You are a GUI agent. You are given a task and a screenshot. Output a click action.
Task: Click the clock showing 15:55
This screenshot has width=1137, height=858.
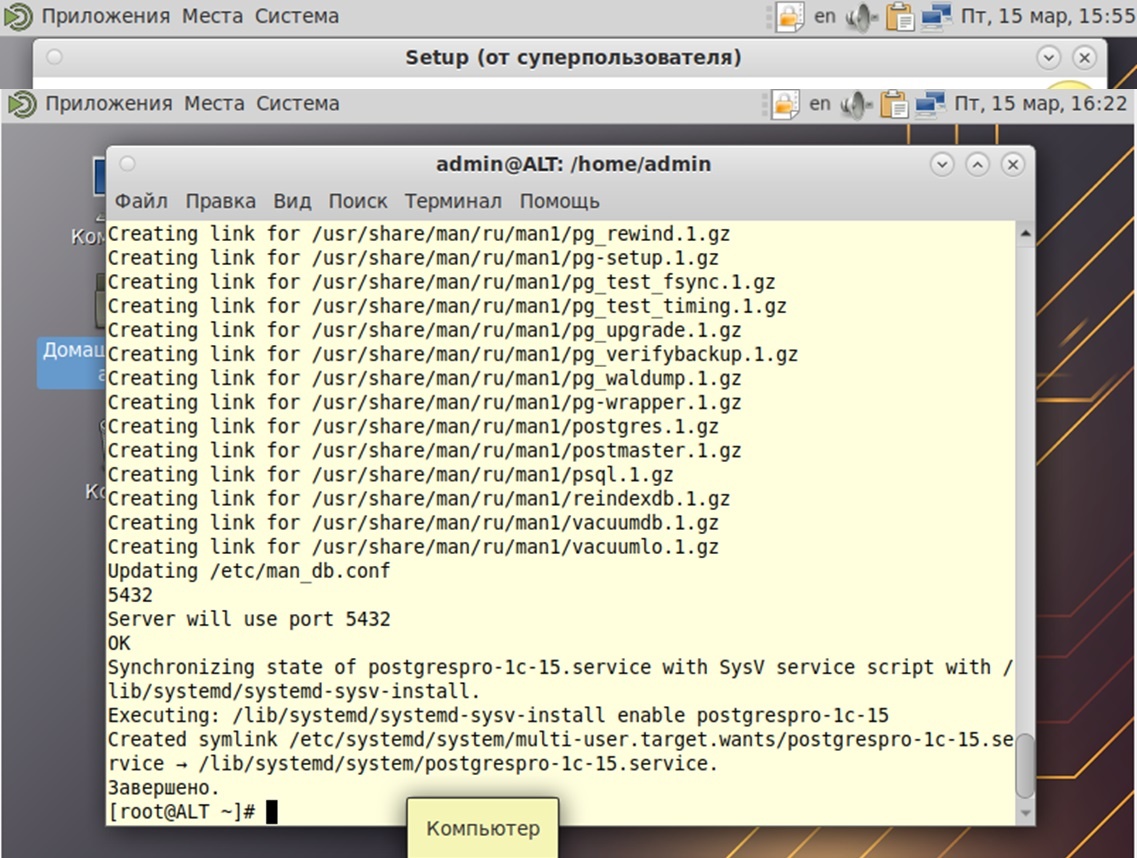[1047, 16]
